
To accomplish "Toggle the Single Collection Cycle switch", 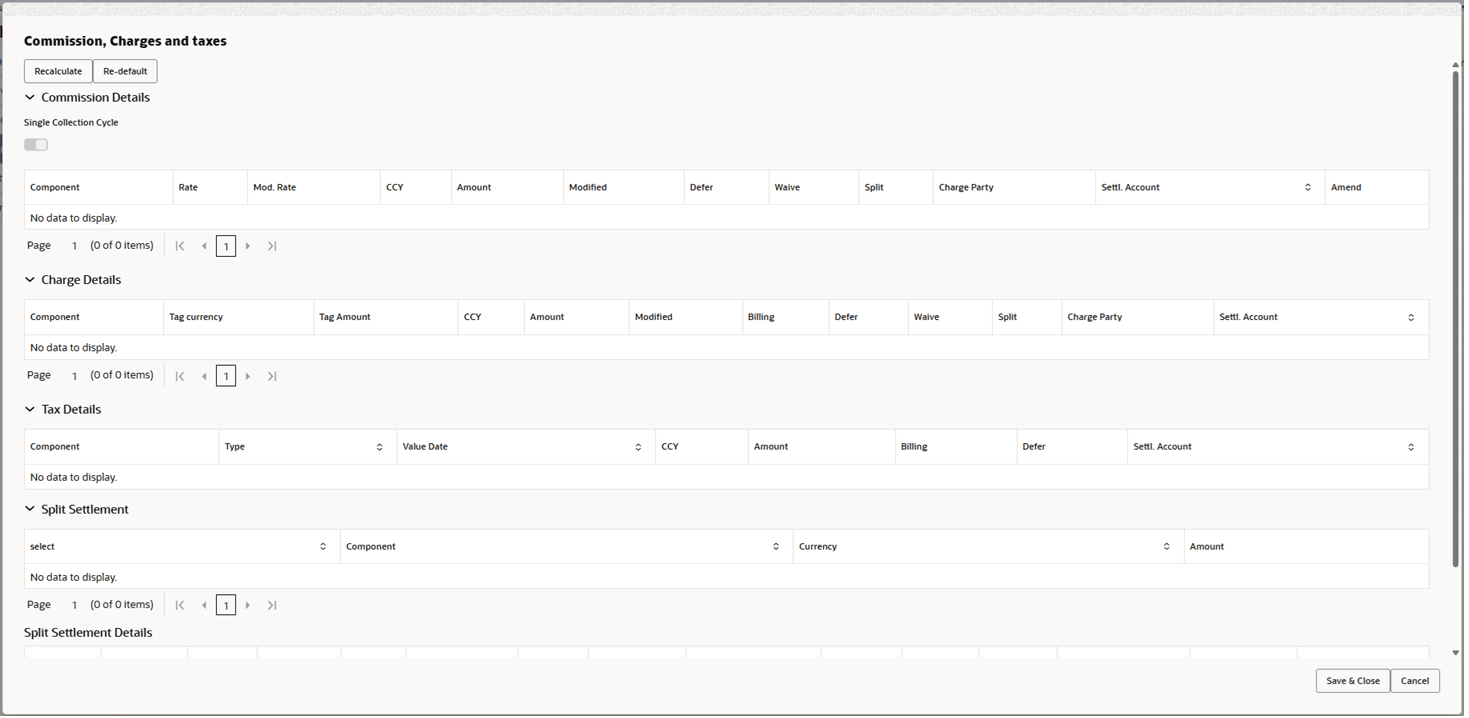I will coord(35,144).
